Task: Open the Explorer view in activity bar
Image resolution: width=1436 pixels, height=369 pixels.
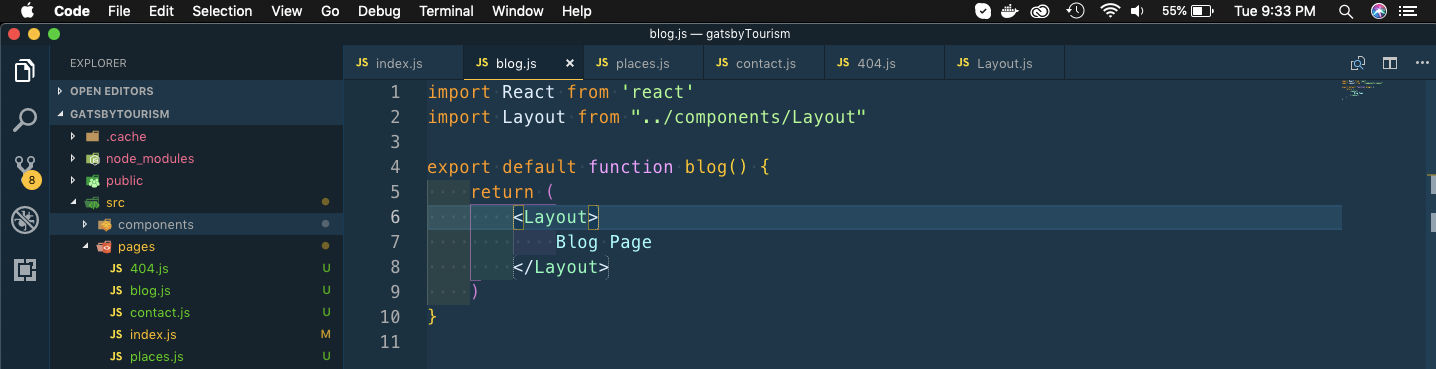Action: pyautogui.click(x=25, y=71)
